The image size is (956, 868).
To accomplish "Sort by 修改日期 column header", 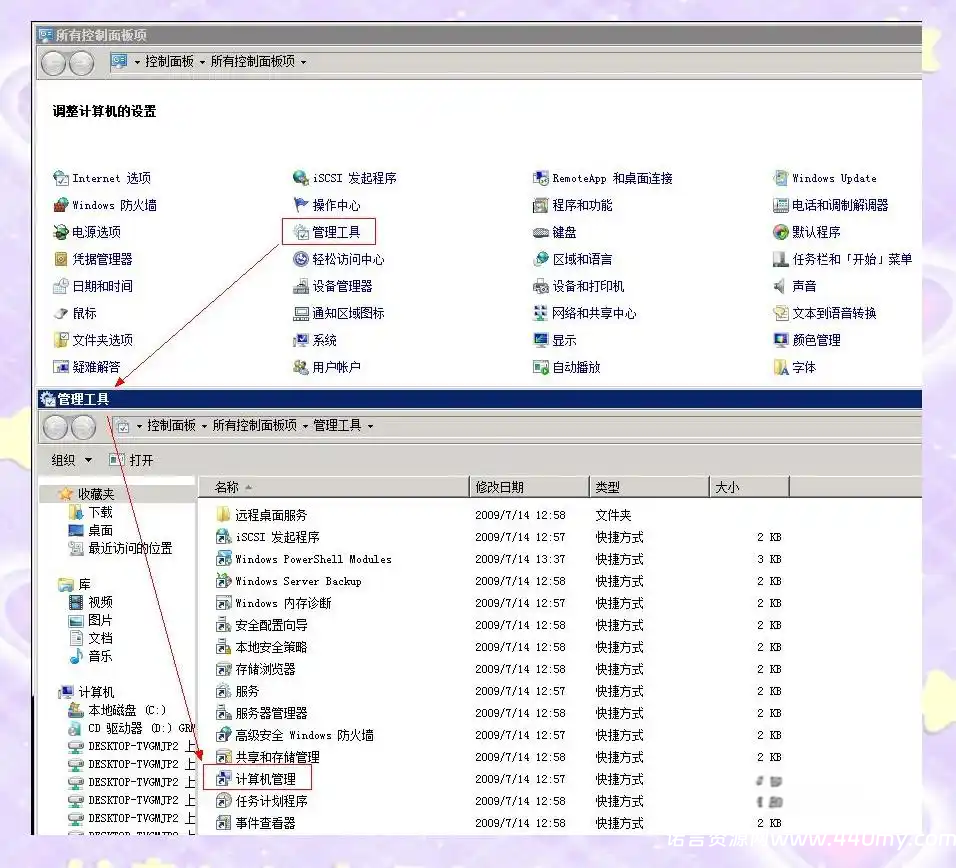I will coord(529,487).
